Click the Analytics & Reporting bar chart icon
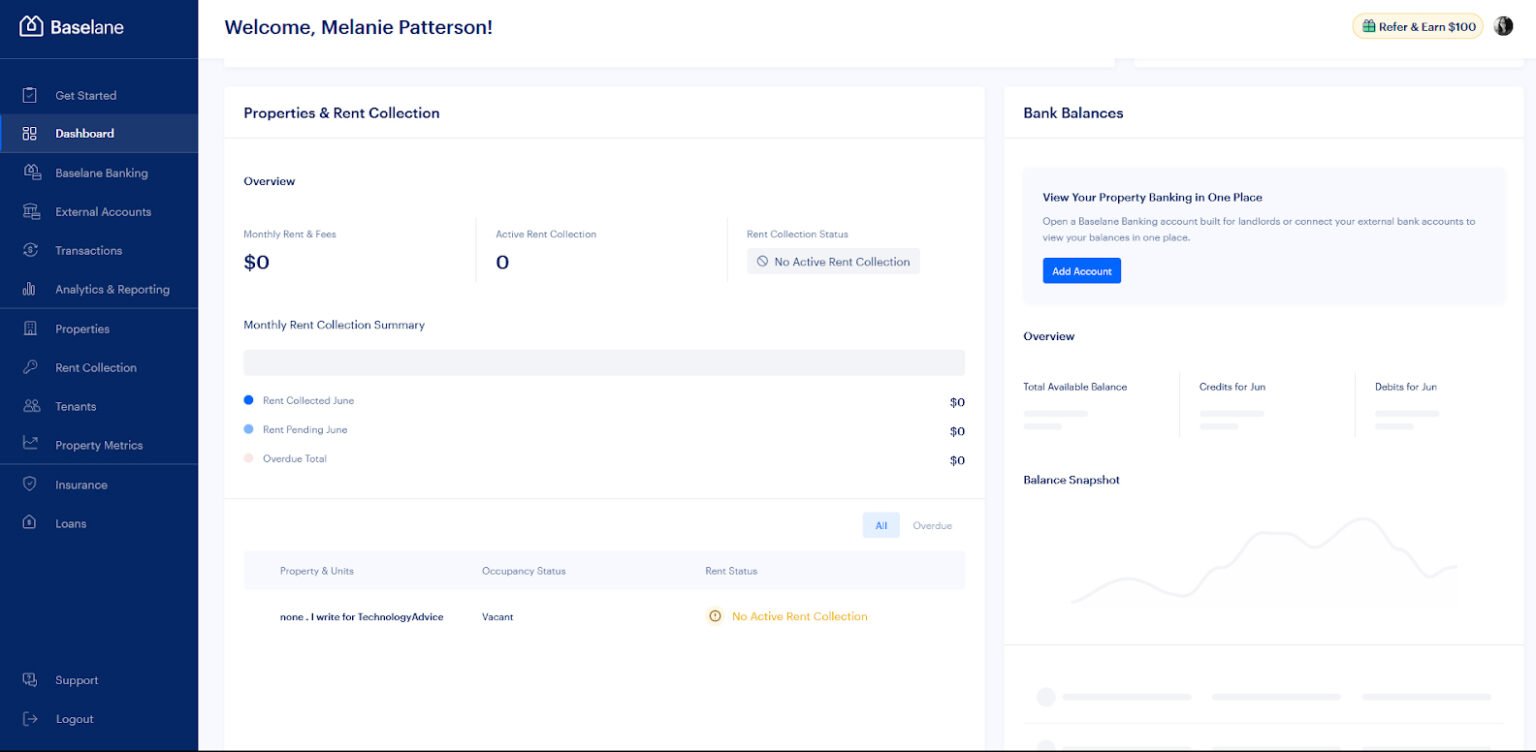Screen dimensions: 1536x752 [x=30, y=289]
